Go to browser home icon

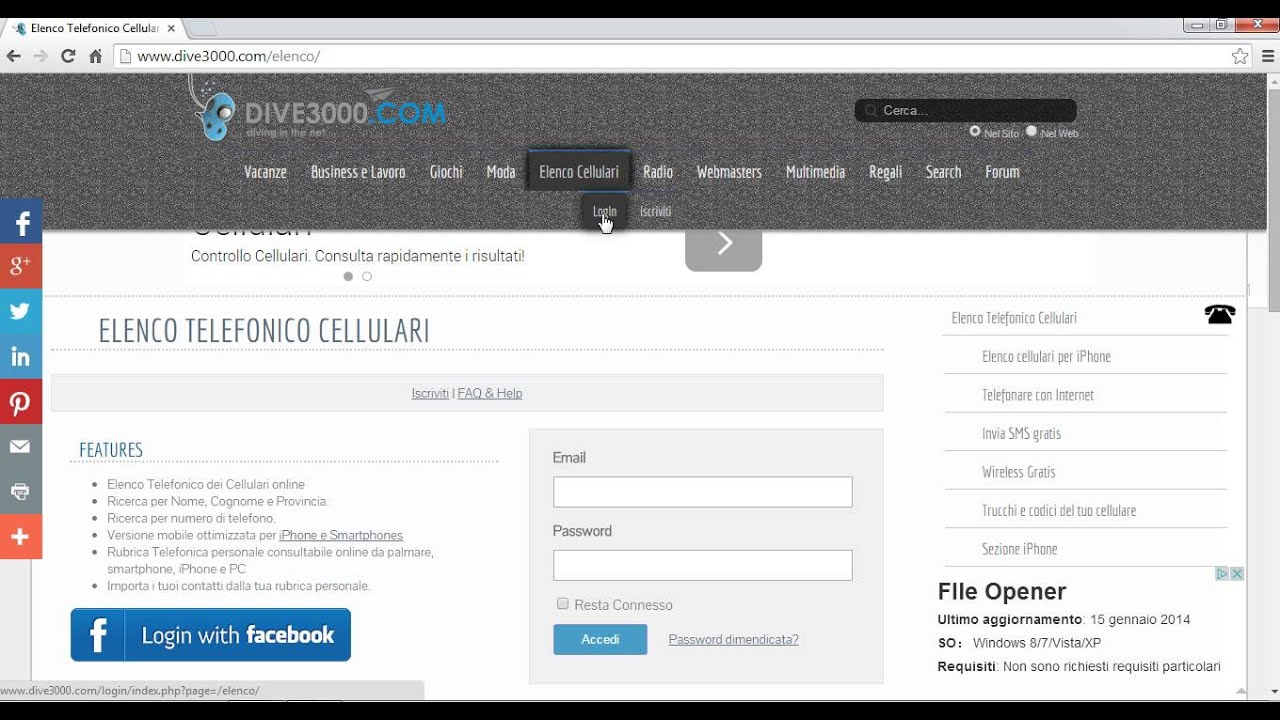pyautogui.click(x=95, y=56)
